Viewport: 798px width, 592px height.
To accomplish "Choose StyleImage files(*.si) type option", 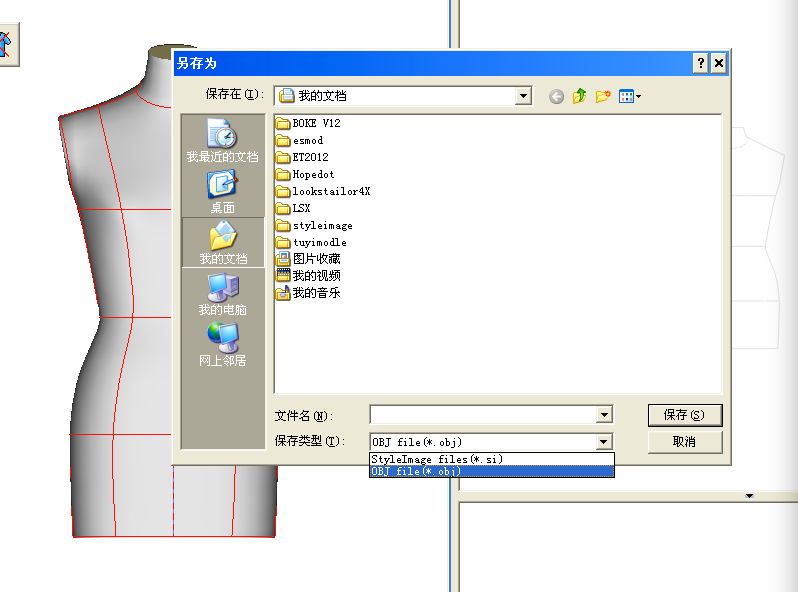I will pyautogui.click(x=492, y=459).
